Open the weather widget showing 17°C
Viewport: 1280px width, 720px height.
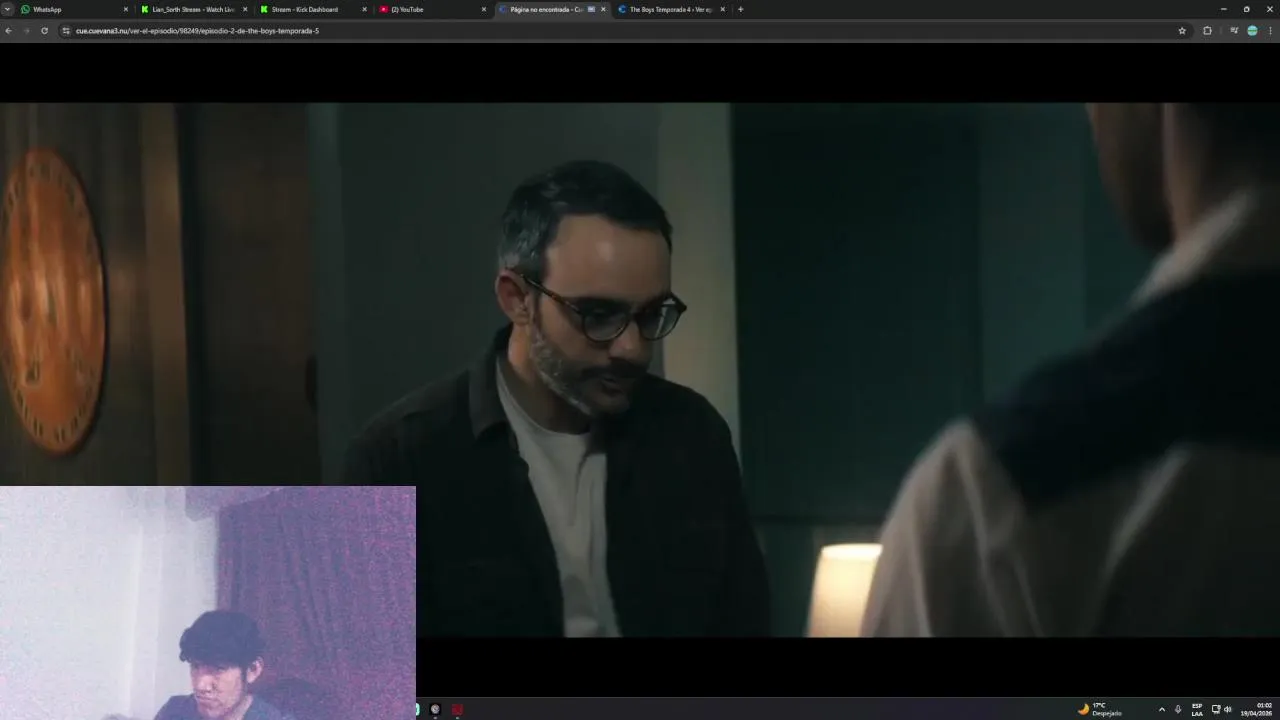[1100, 709]
